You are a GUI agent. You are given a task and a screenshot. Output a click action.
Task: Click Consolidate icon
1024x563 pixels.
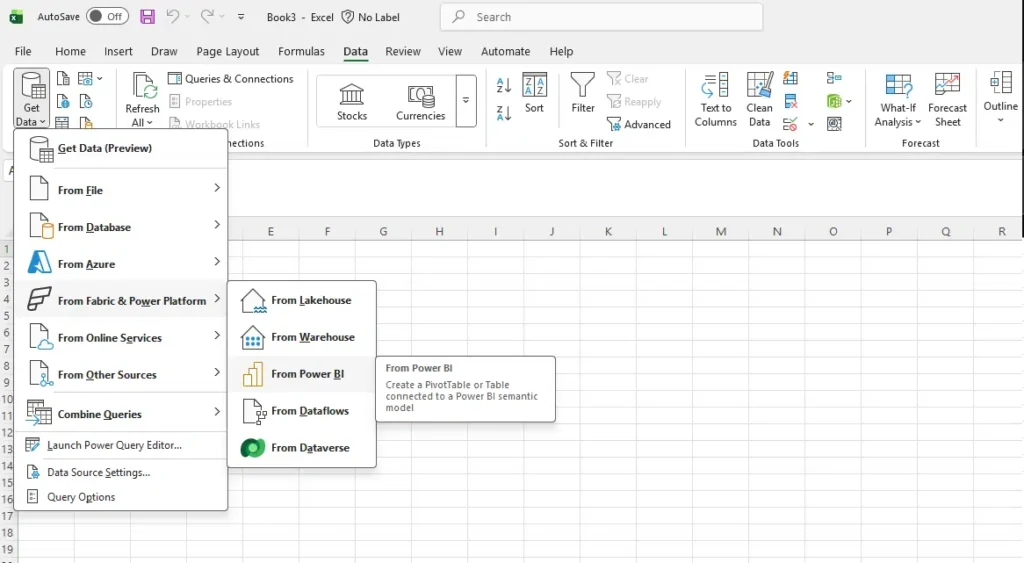(834, 79)
